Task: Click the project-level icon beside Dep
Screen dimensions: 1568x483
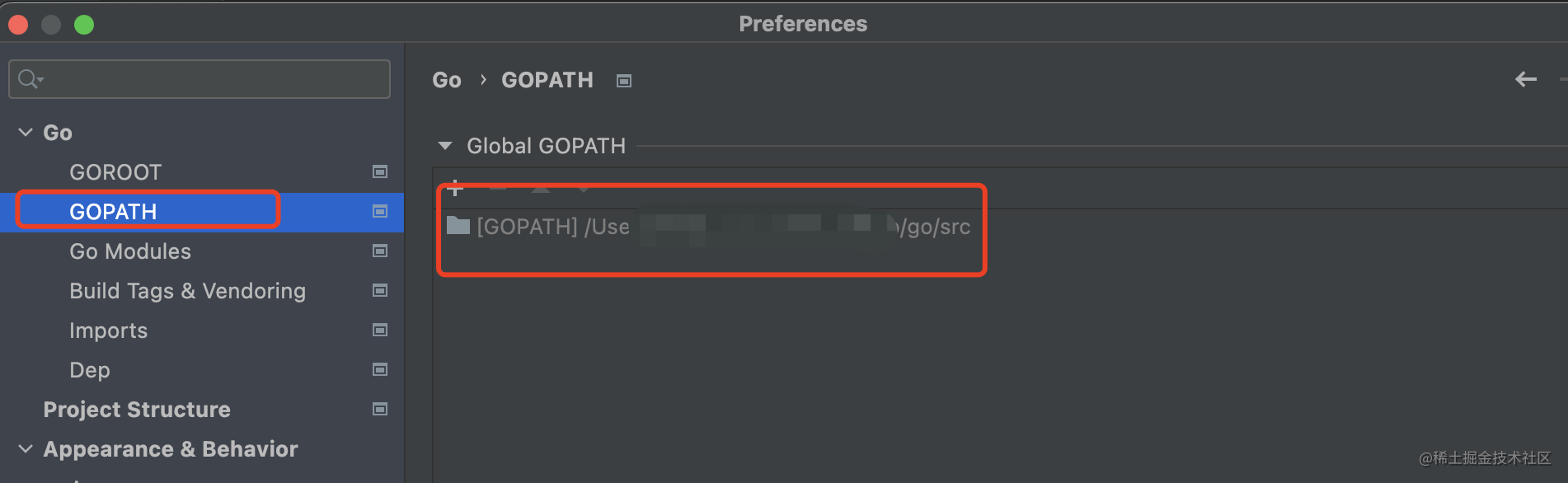Action: click(380, 369)
